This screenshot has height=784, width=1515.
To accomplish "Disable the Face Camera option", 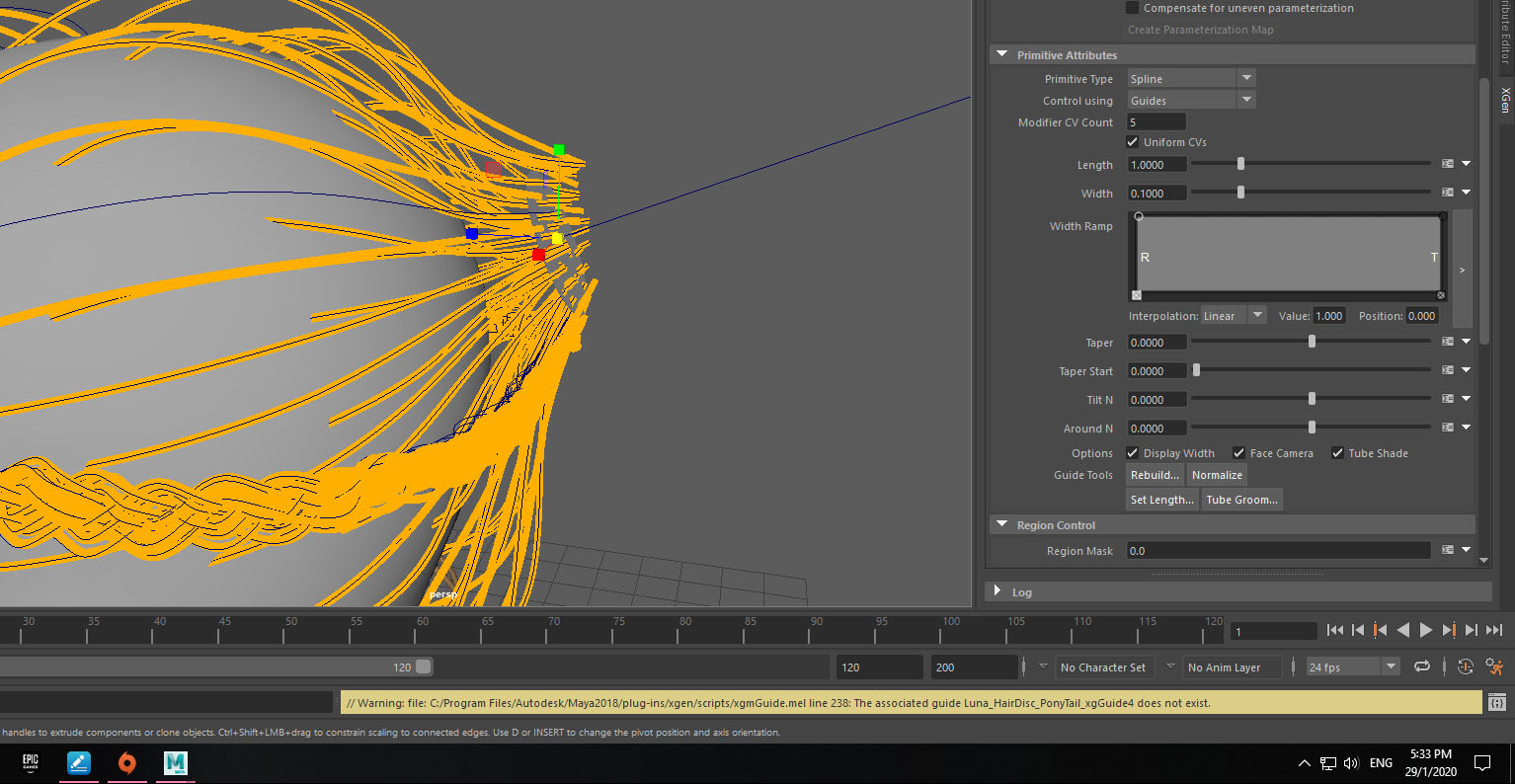I will 1238,452.
